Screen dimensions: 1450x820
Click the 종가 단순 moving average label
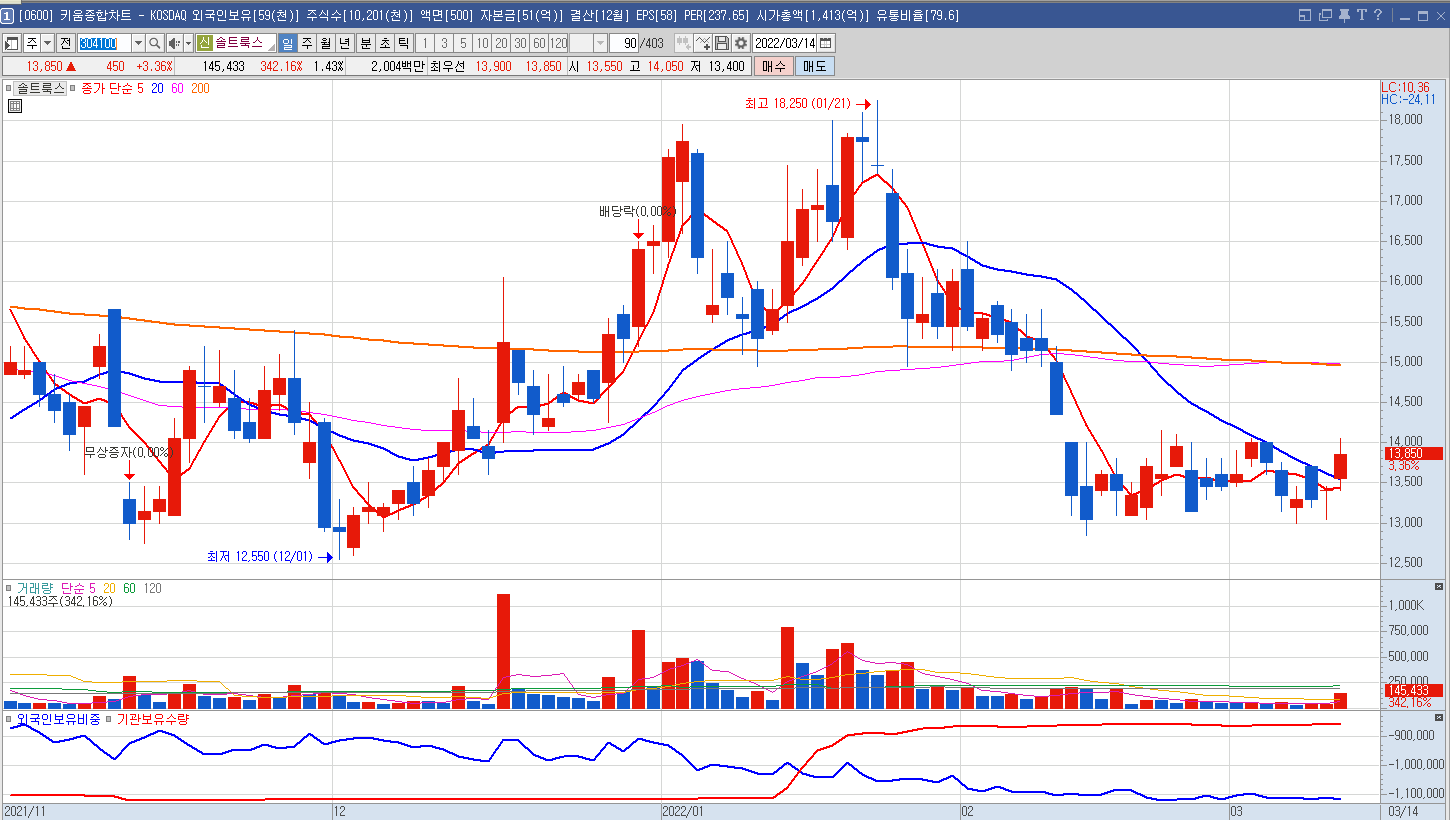tap(108, 88)
